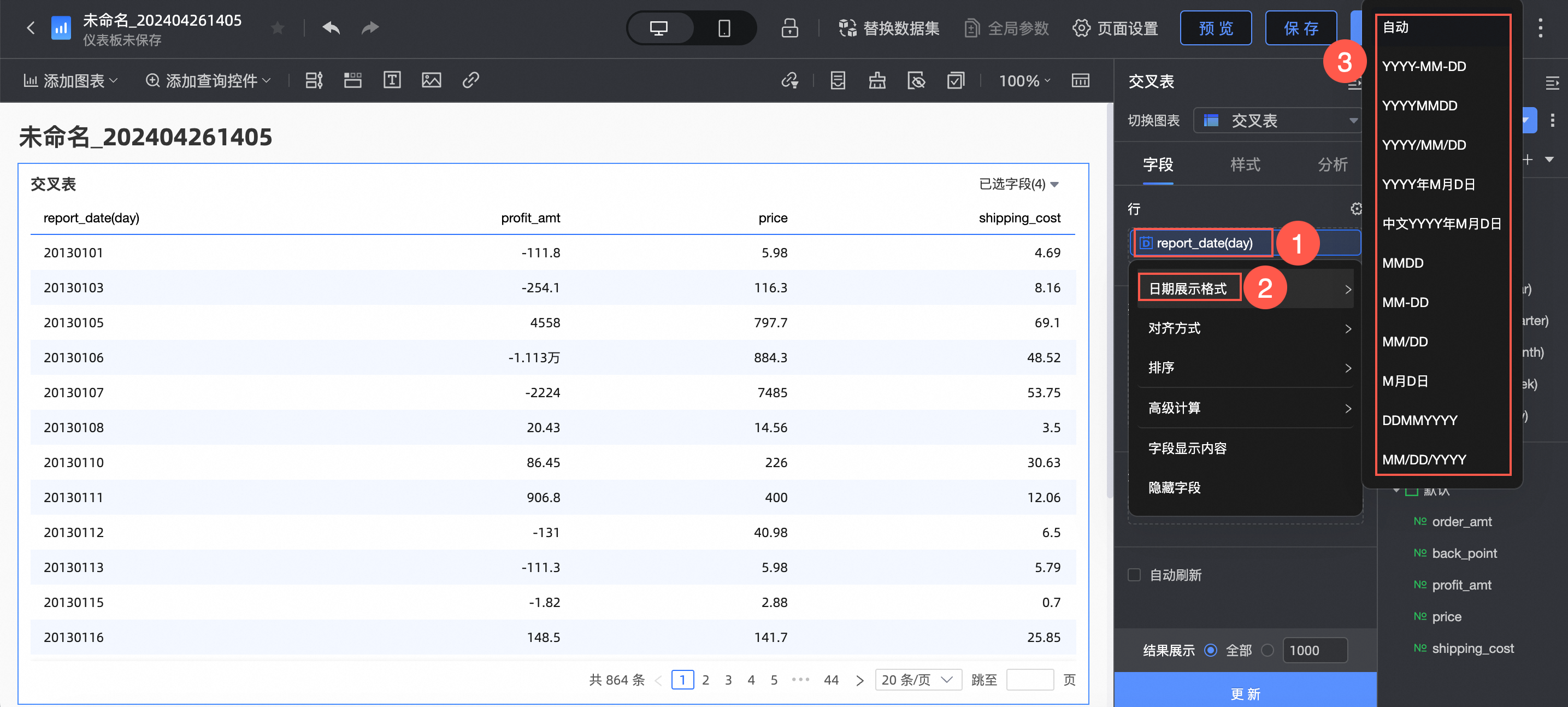Go to page 2 of table
This screenshot has height=707, width=1568.
pos(705,680)
